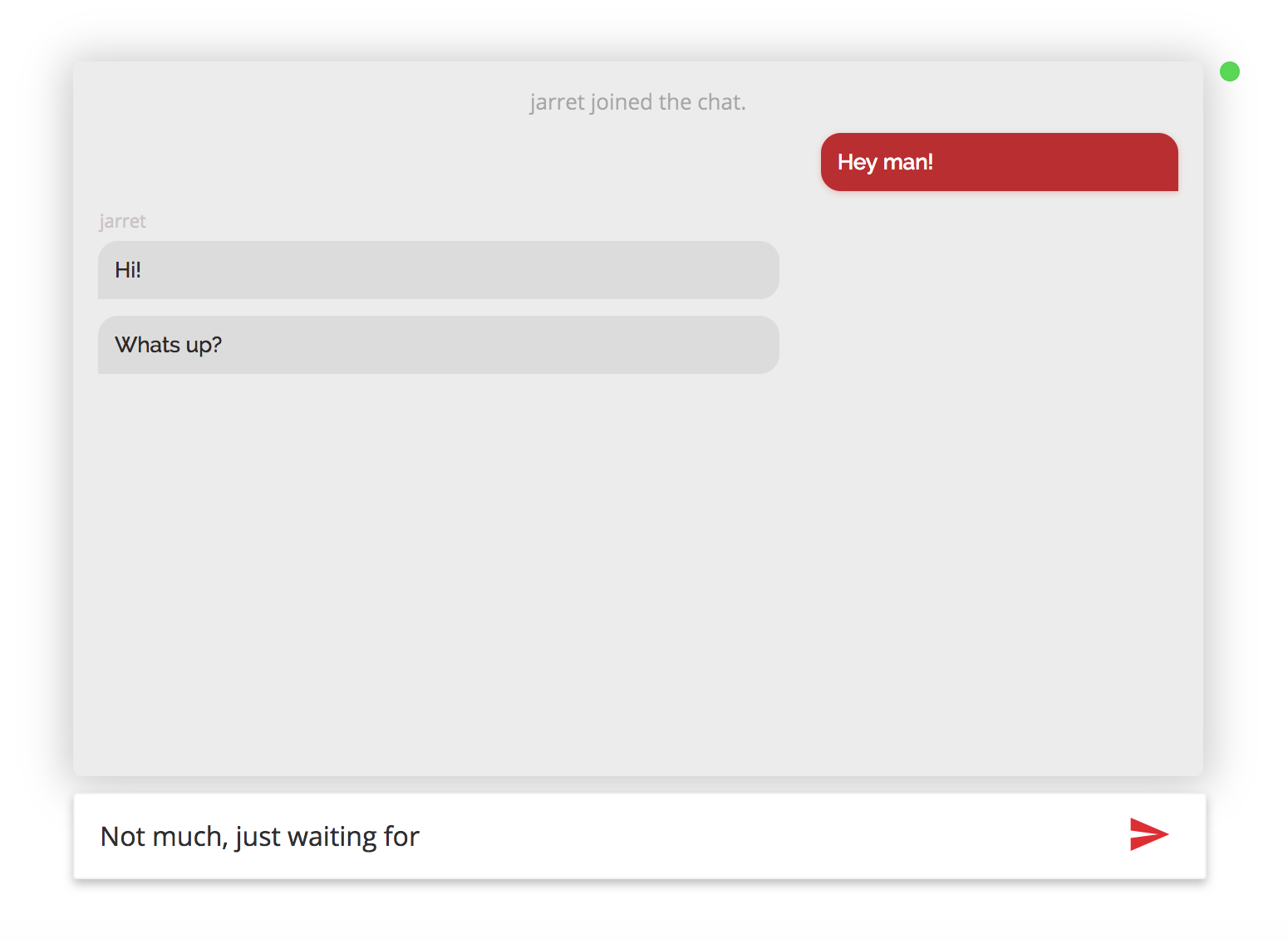Select the red "Hey man!" message bubble
The height and width of the screenshot is (939, 1288).
coord(1000,162)
